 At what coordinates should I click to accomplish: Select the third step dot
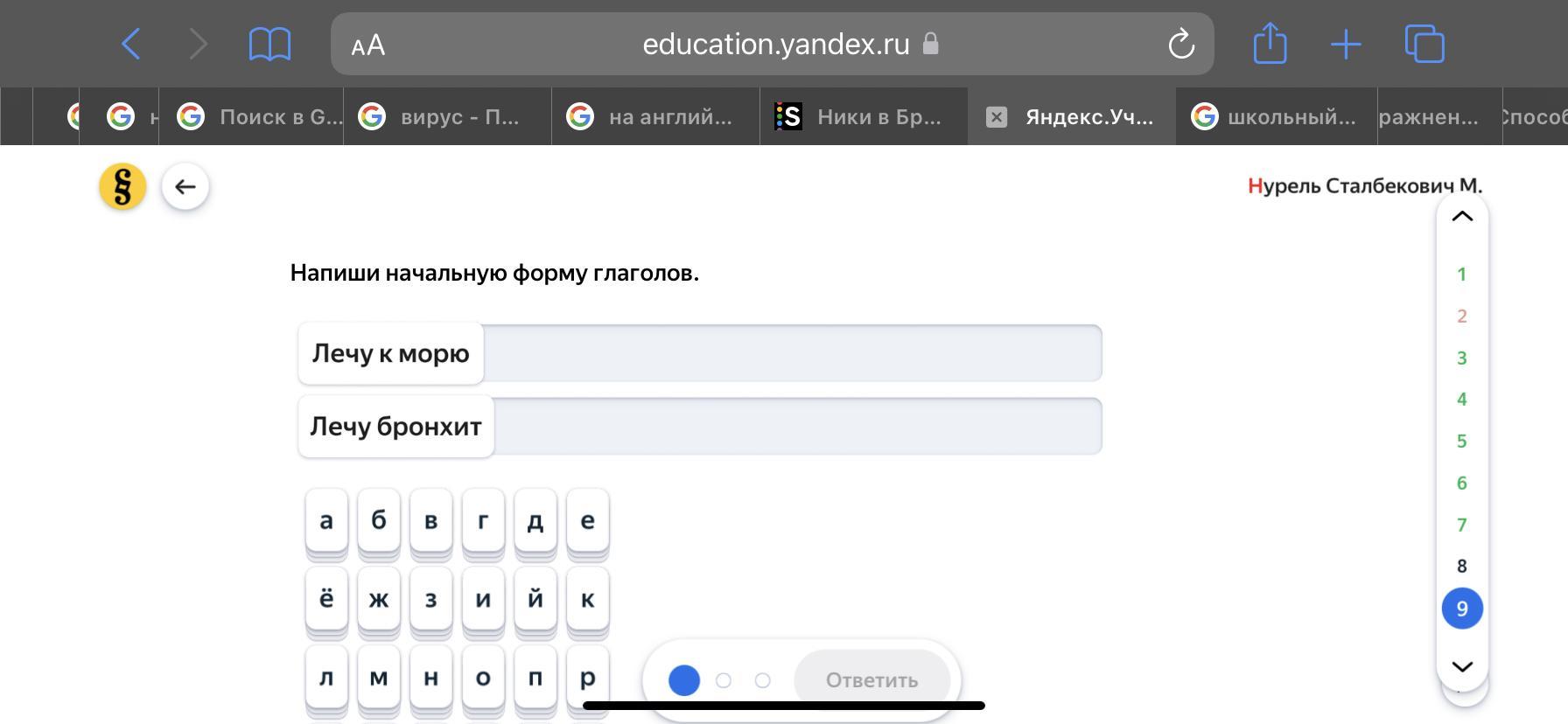(763, 680)
